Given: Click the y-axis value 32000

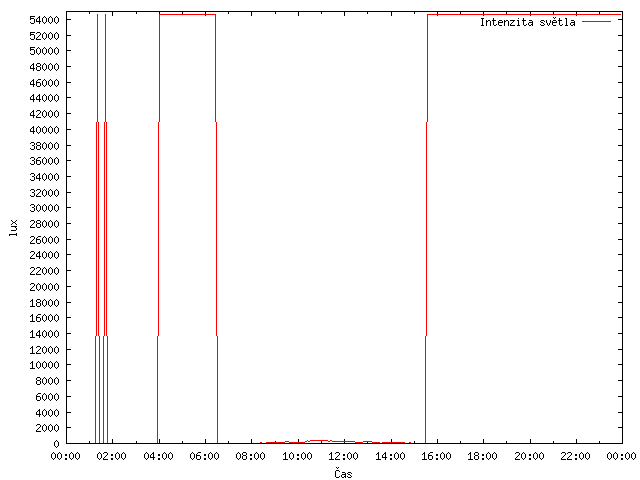Looking at the screenshot, I should click(44, 193).
